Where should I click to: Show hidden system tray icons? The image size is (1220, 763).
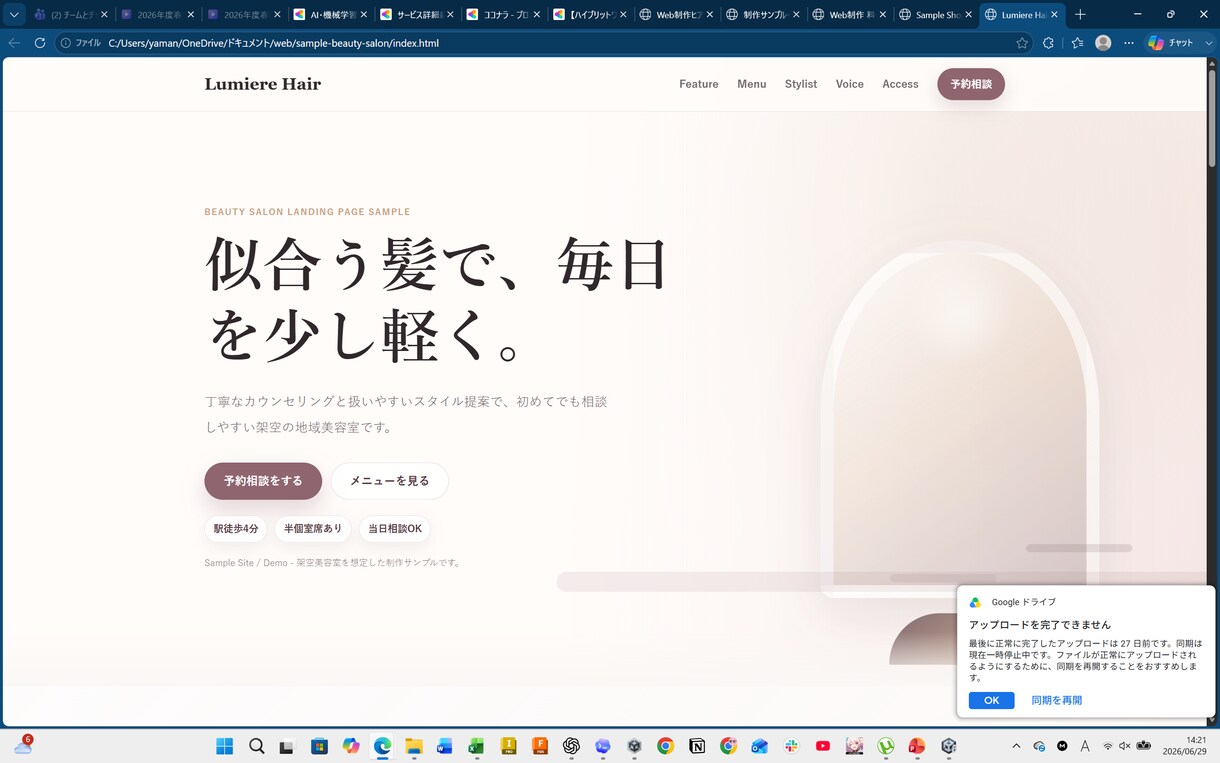click(x=1016, y=746)
